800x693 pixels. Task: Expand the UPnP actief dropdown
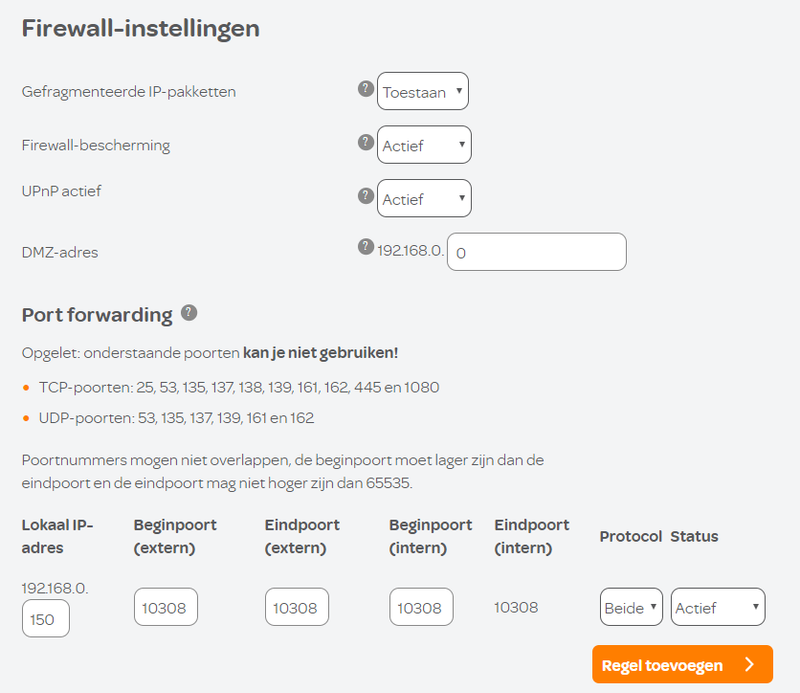coord(424,199)
